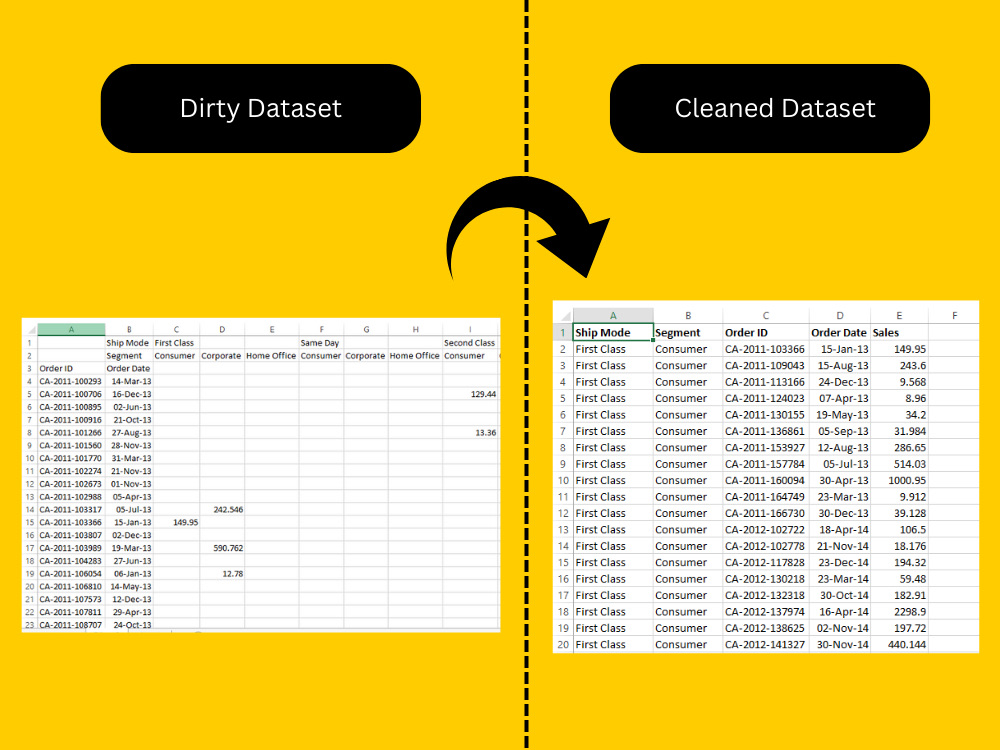Click 'Consumer' in the CA-2012-102722 row

pyautogui.click(x=688, y=530)
